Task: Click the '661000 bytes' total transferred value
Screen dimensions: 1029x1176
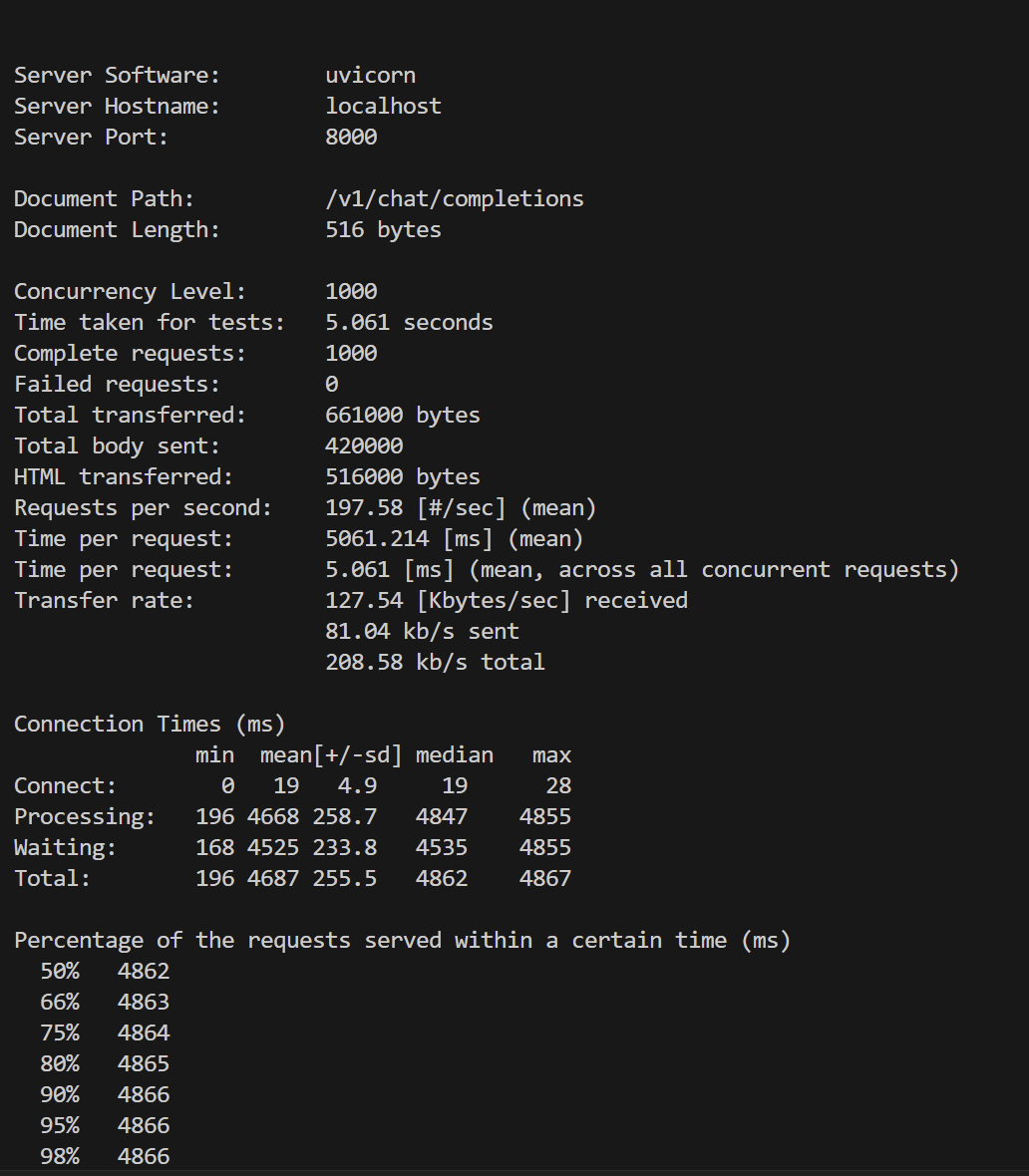Action: pyautogui.click(x=402, y=416)
